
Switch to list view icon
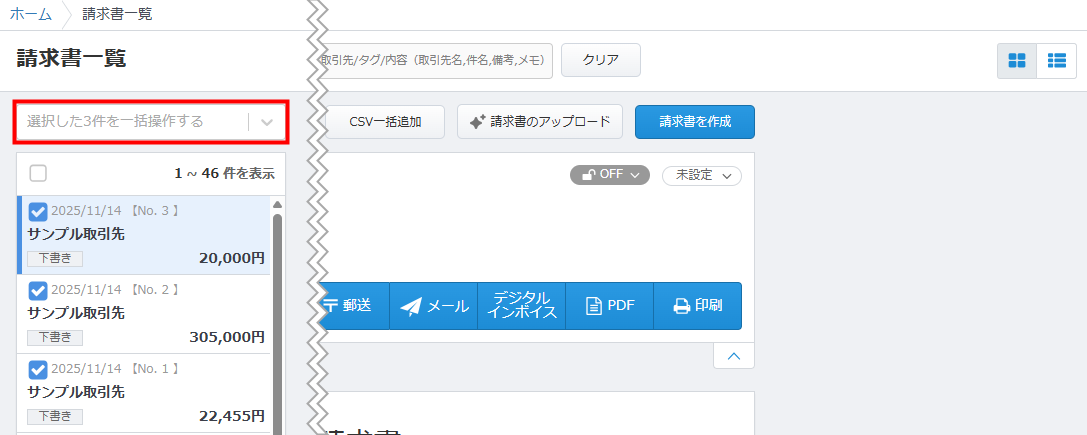[1056, 61]
